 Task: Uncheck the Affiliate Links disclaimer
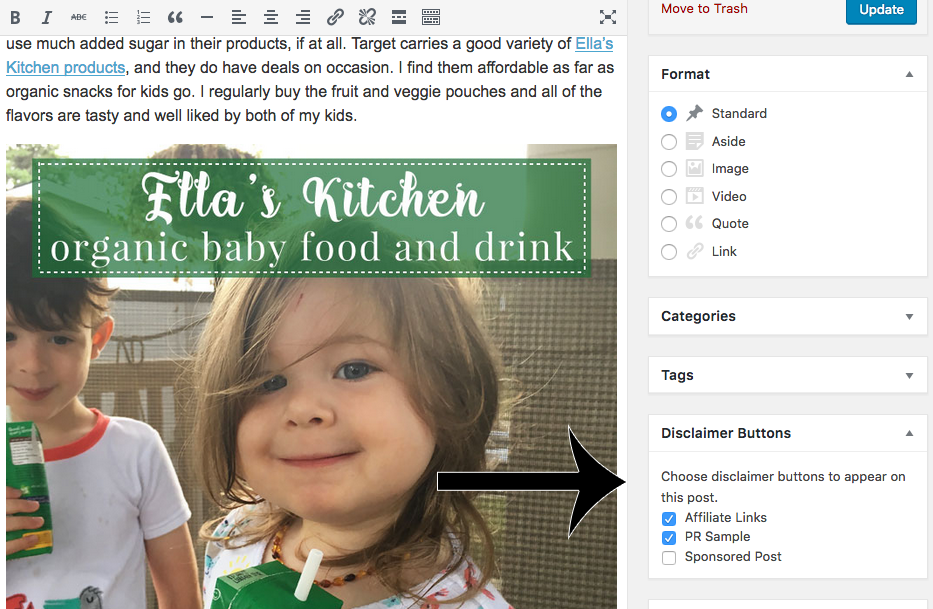[669, 519]
